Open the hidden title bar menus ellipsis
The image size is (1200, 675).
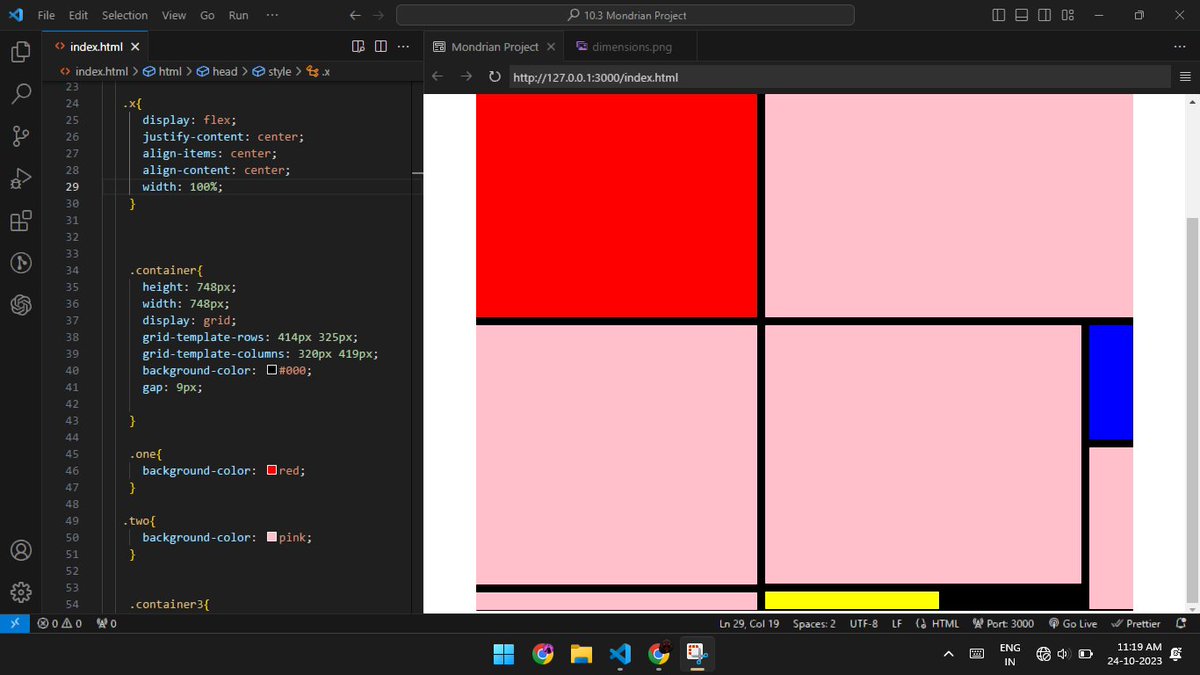(273, 15)
